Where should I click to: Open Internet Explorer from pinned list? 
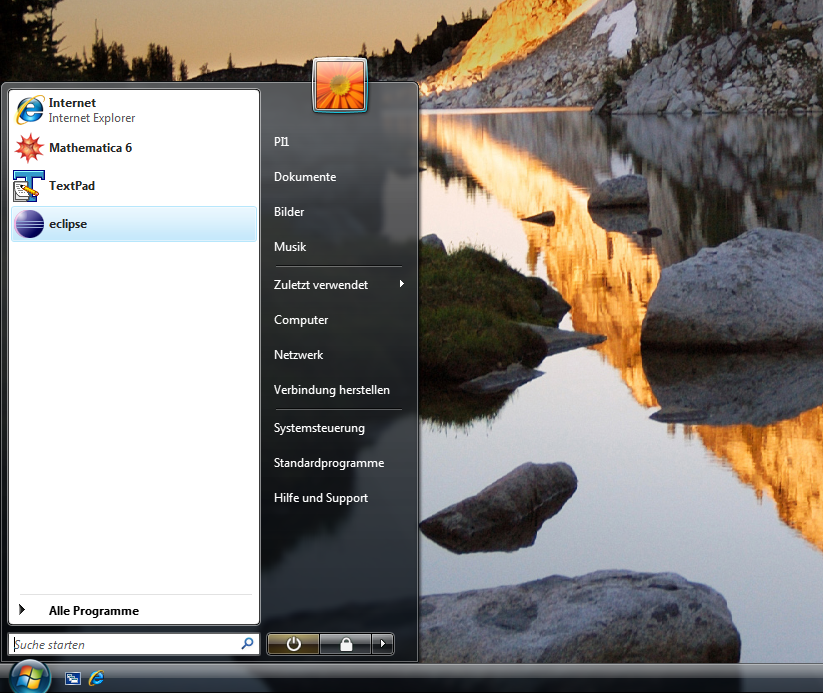click(134, 110)
